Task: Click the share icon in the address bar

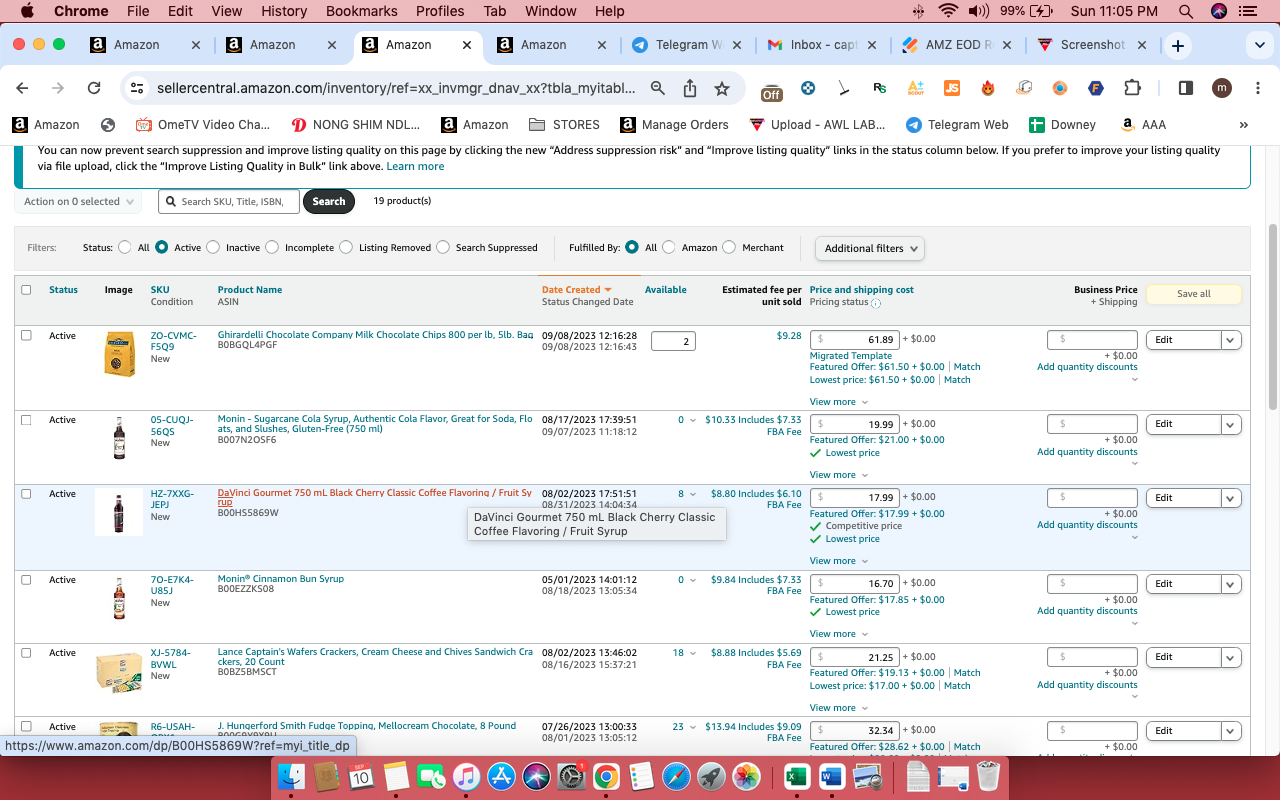Action: [690, 88]
